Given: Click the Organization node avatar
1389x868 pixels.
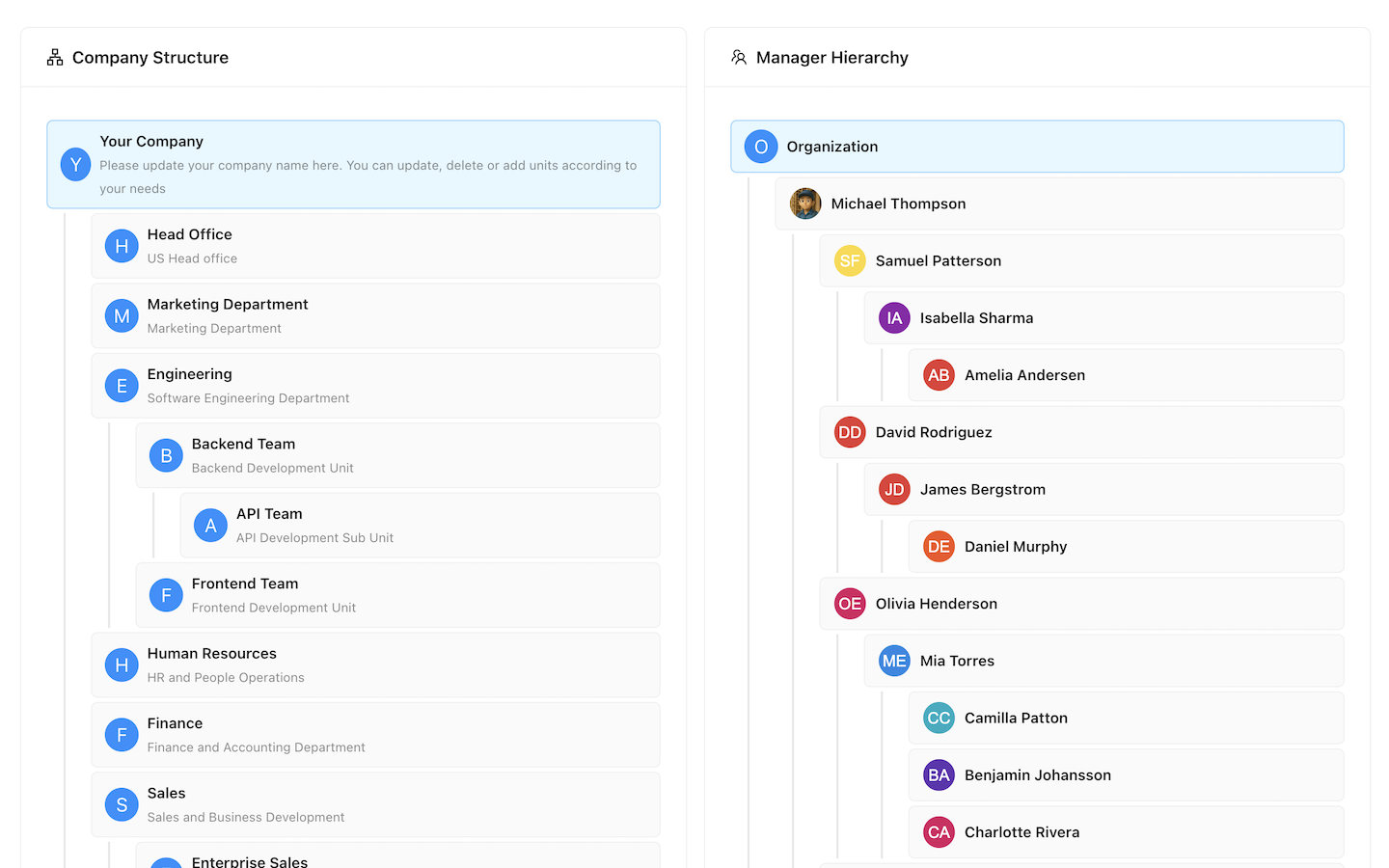Looking at the screenshot, I should point(761,147).
